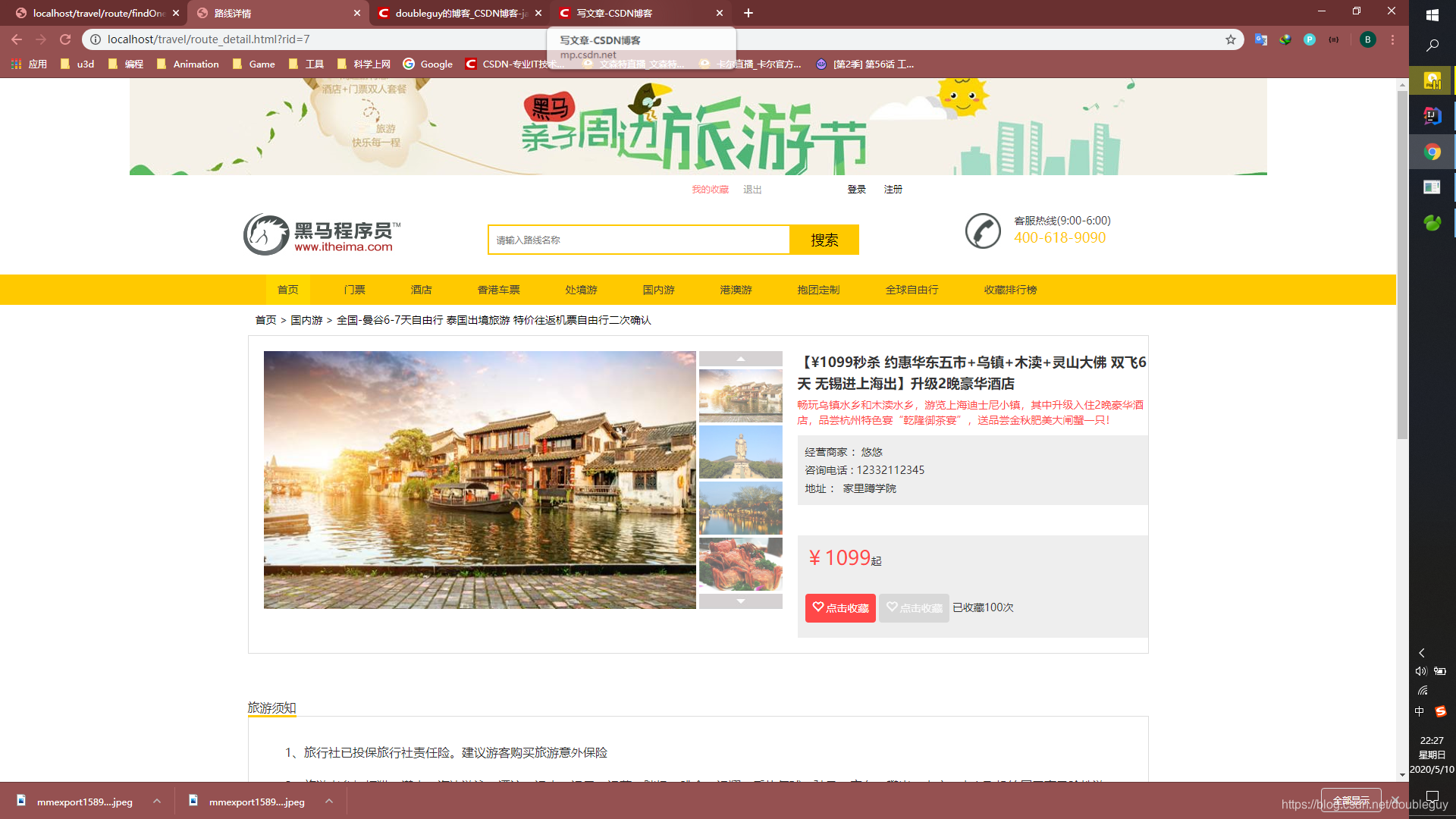Click the address bar URL
The width and height of the screenshot is (1456, 819).
tap(209, 39)
